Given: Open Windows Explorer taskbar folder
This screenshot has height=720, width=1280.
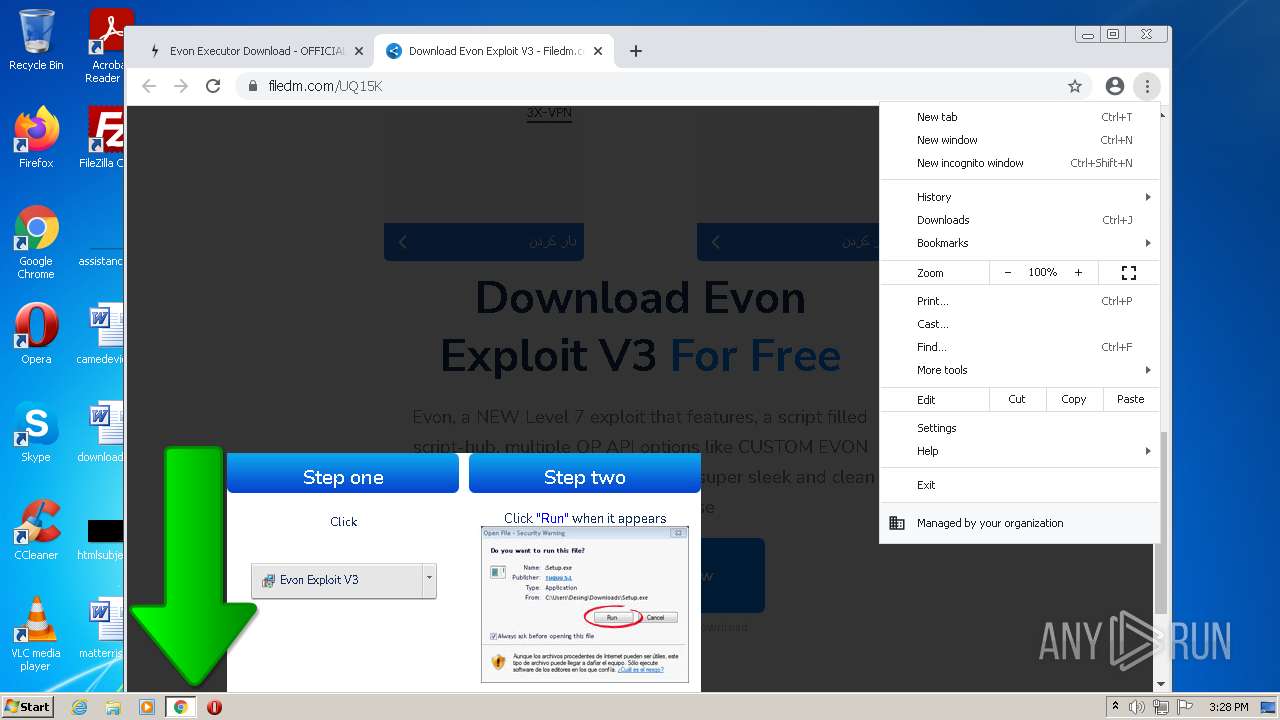Looking at the screenshot, I should click(x=113, y=707).
